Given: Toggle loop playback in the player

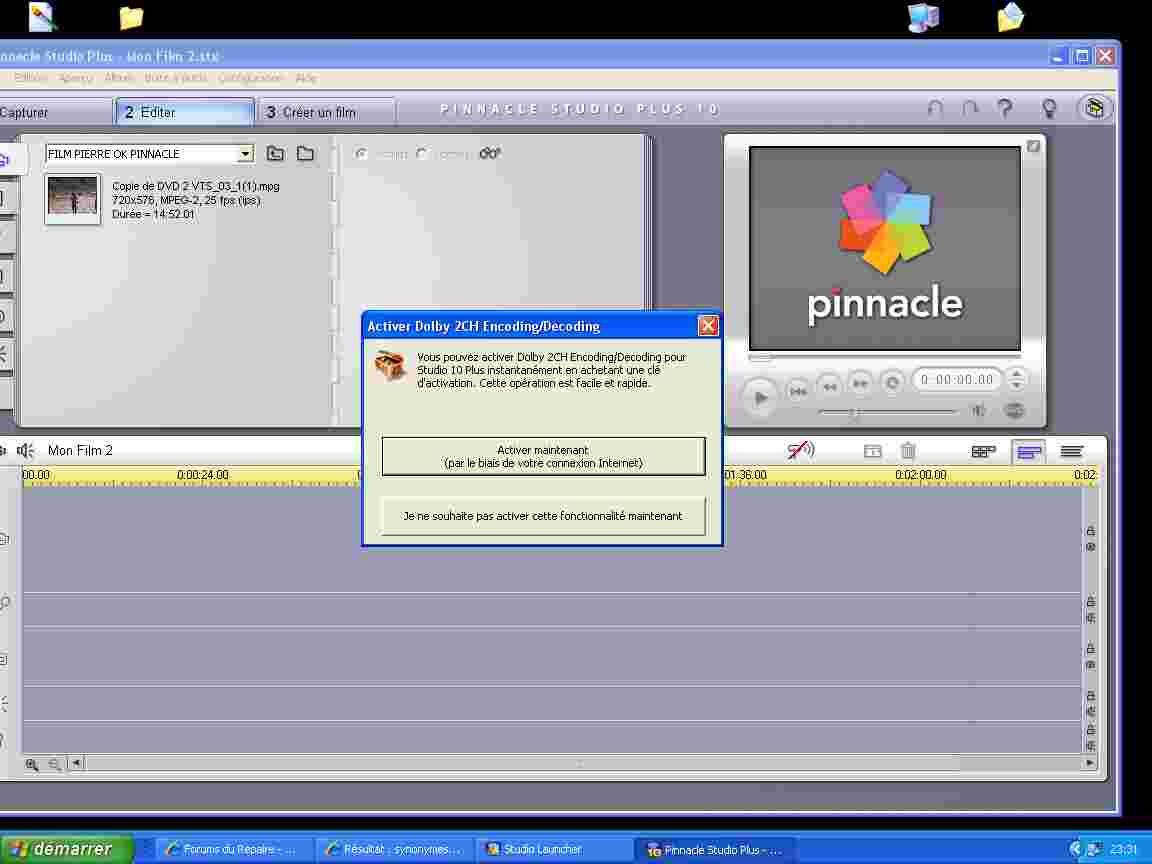Looking at the screenshot, I should tap(892, 384).
